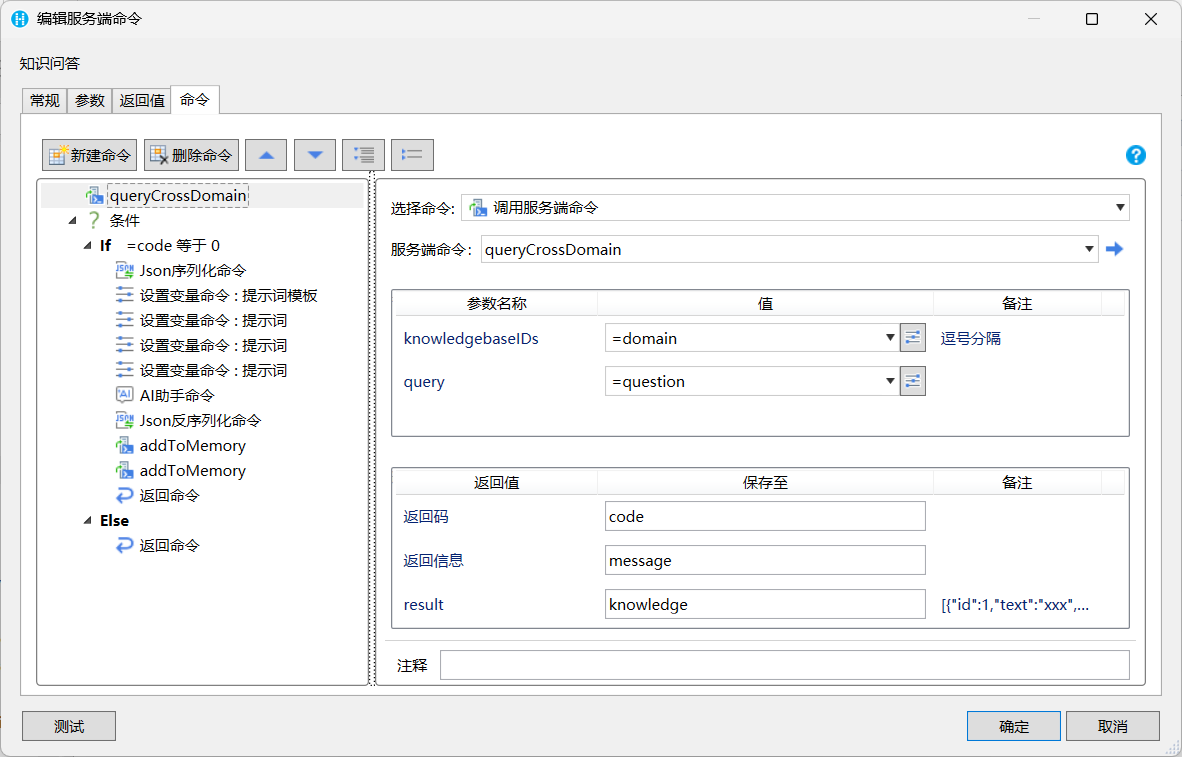Click the 设置变量命令：提示词模板 slider icon
The image size is (1182, 757).
click(x=124, y=296)
